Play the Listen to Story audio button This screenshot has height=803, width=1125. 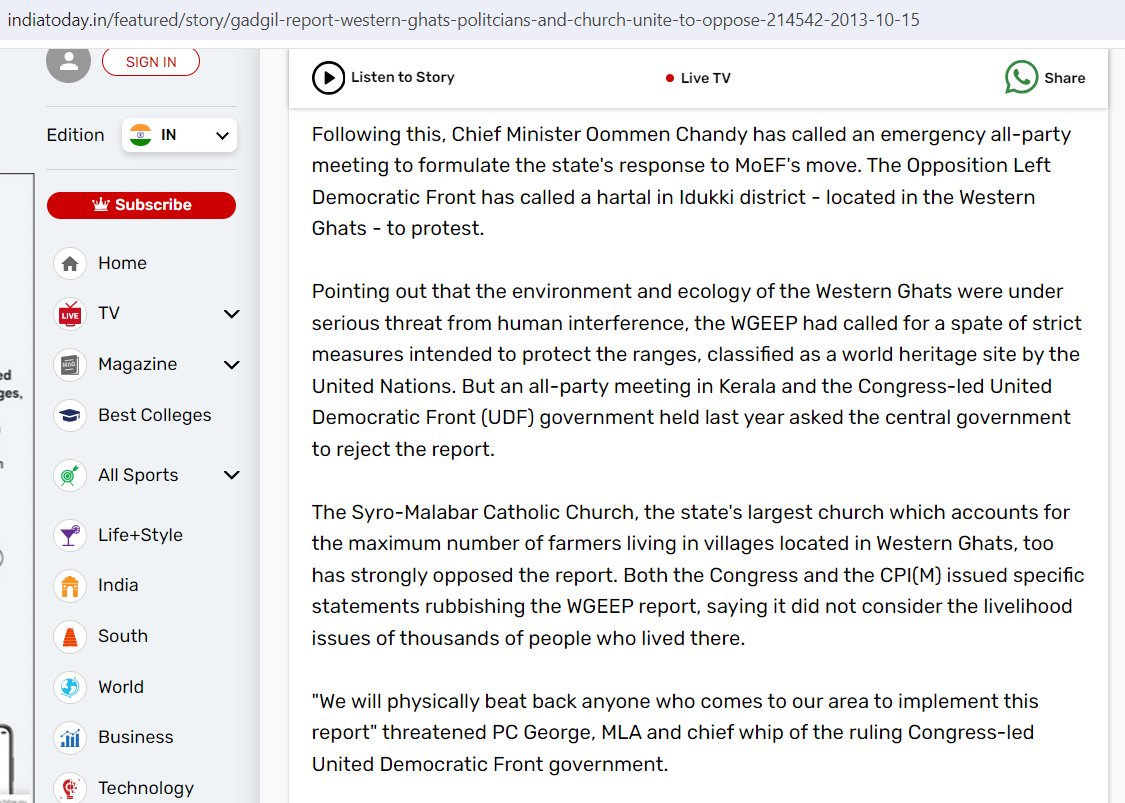tap(329, 78)
